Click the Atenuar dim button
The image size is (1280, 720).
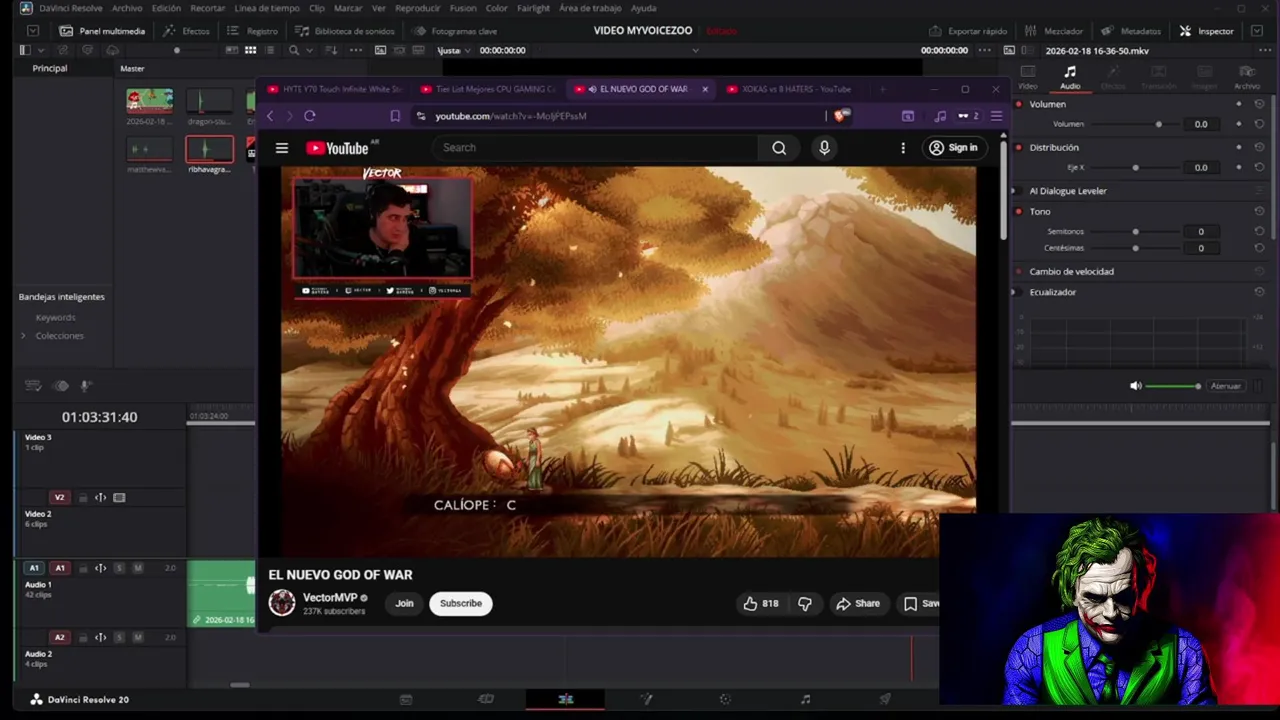point(1225,386)
